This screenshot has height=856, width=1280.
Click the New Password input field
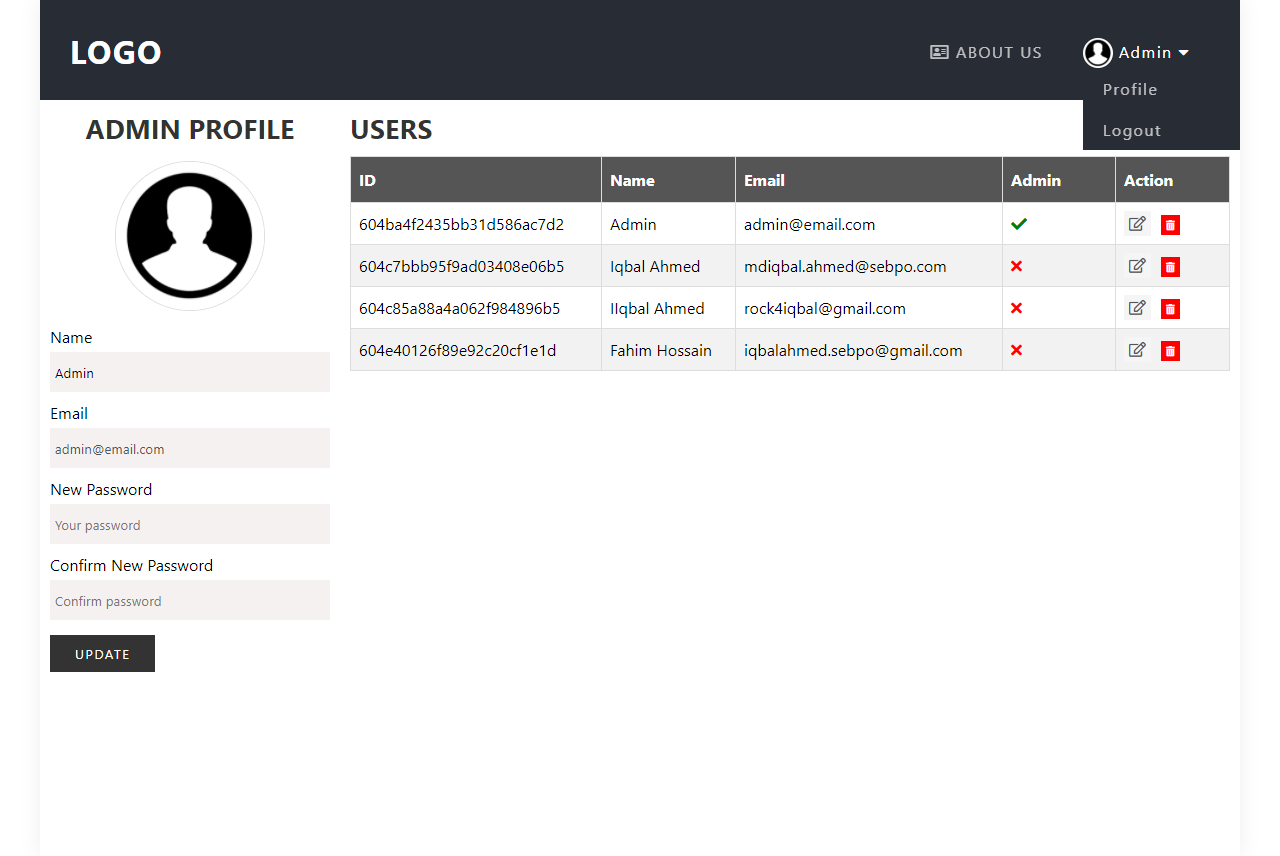[x=190, y=524]
